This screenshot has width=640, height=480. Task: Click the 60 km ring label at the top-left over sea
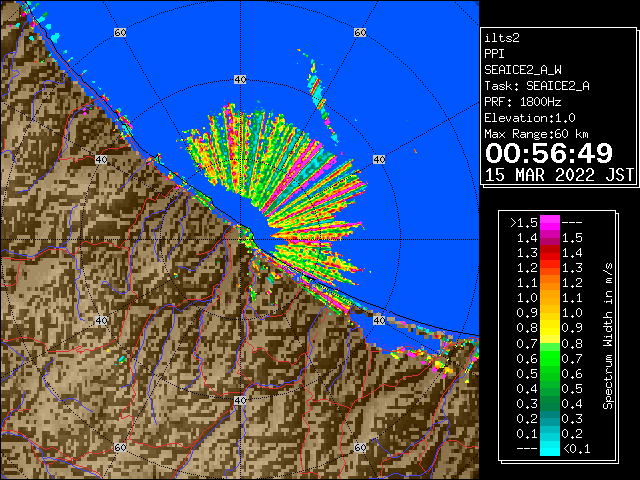[120, 32]
